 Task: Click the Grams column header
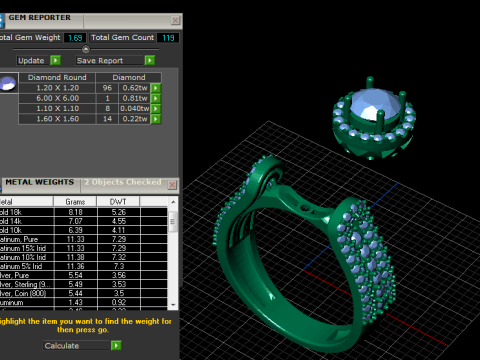coord(75,202)
